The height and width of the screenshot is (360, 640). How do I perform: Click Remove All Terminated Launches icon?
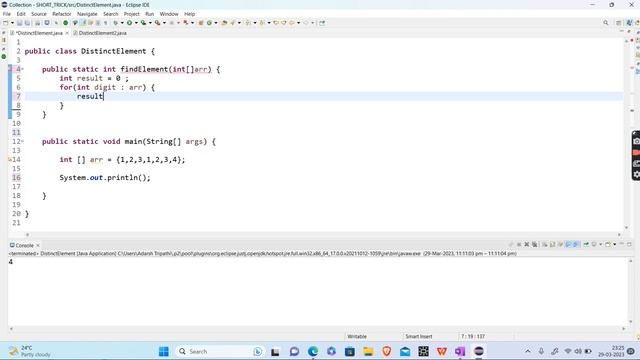(x=535, y=244)
